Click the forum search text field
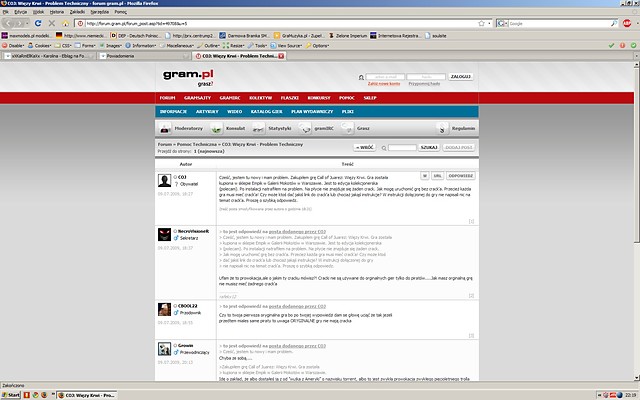Image resolution: width=640 pixels, height=400 pixels. 402,147
